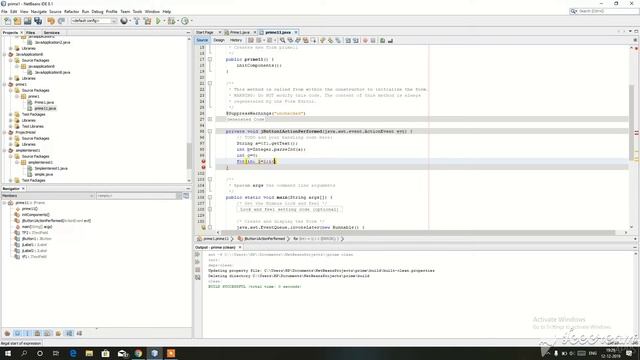The height and width of the screenshot is (360, 640).
Task: Click the New Project toolbar icon
Action: [17, 21]
